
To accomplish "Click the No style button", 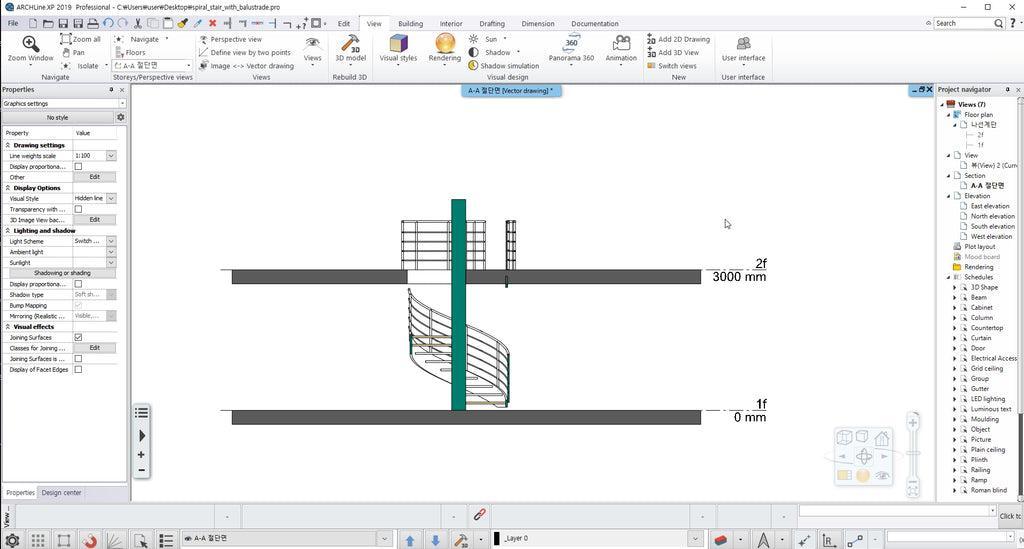I will (x=57, y=118).
